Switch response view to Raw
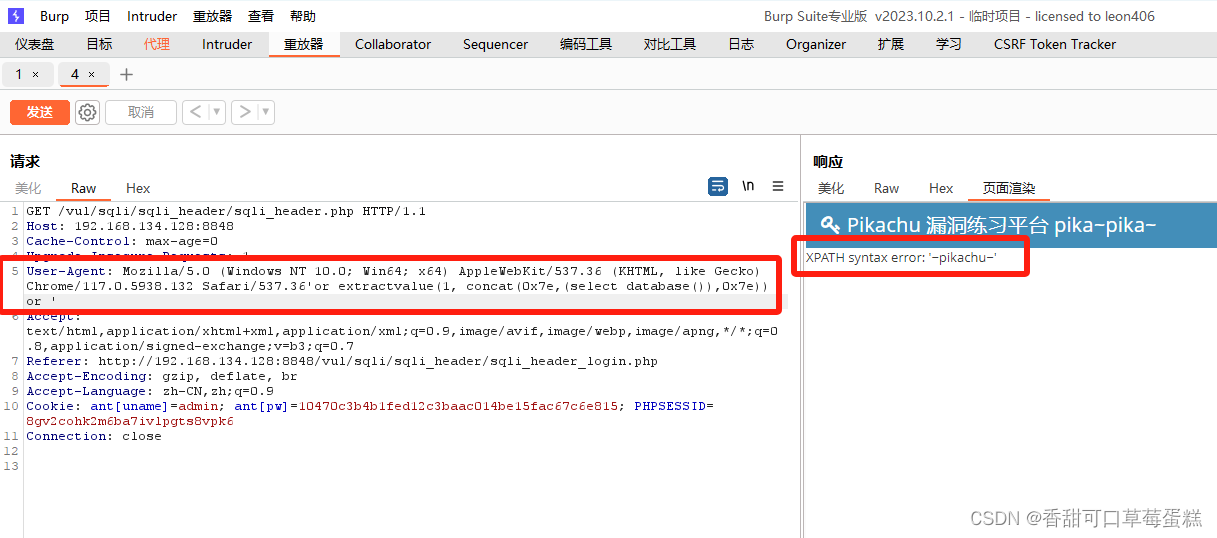This screenshot has height=538, width=1217. click(x=886, y=188)
